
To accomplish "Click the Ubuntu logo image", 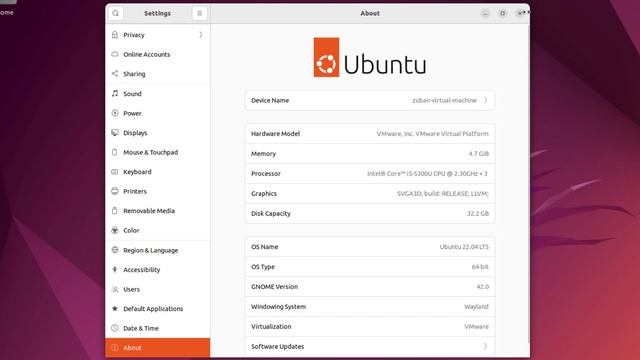I will (370, 57).
